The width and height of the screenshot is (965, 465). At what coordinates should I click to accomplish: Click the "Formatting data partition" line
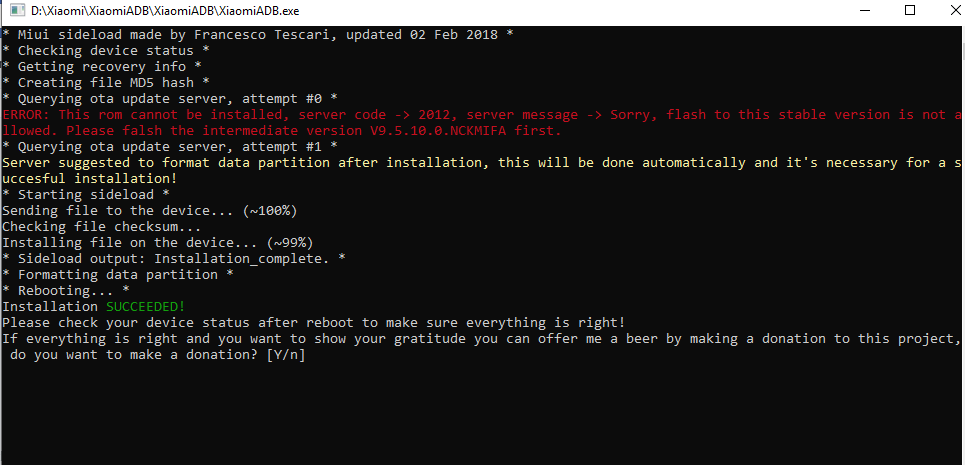[x=118, y=274]
